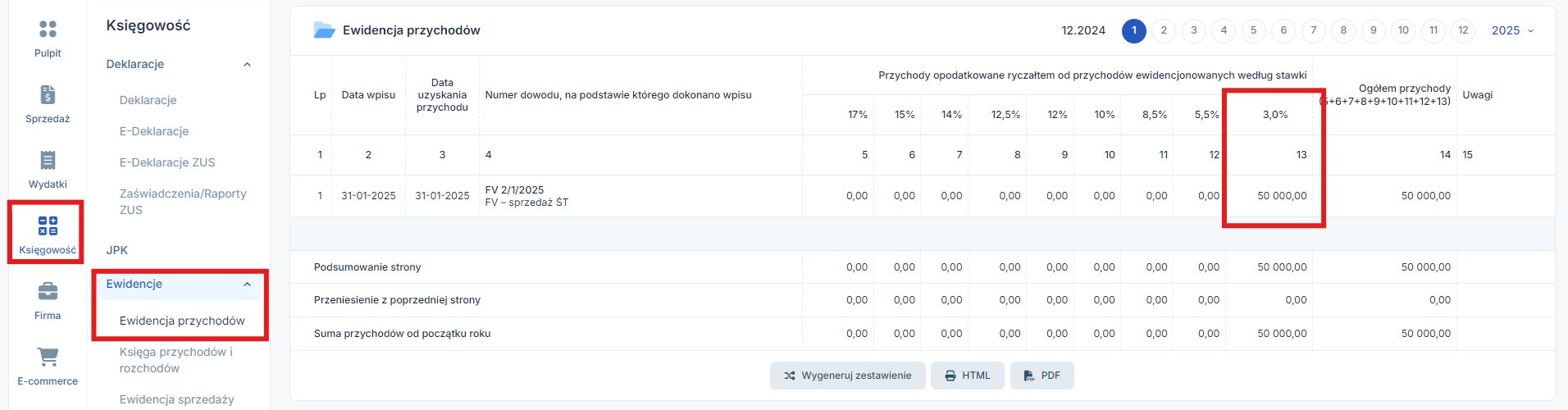Click the folder icon beside Ewidencja przychodów

(x=325, y=30)
